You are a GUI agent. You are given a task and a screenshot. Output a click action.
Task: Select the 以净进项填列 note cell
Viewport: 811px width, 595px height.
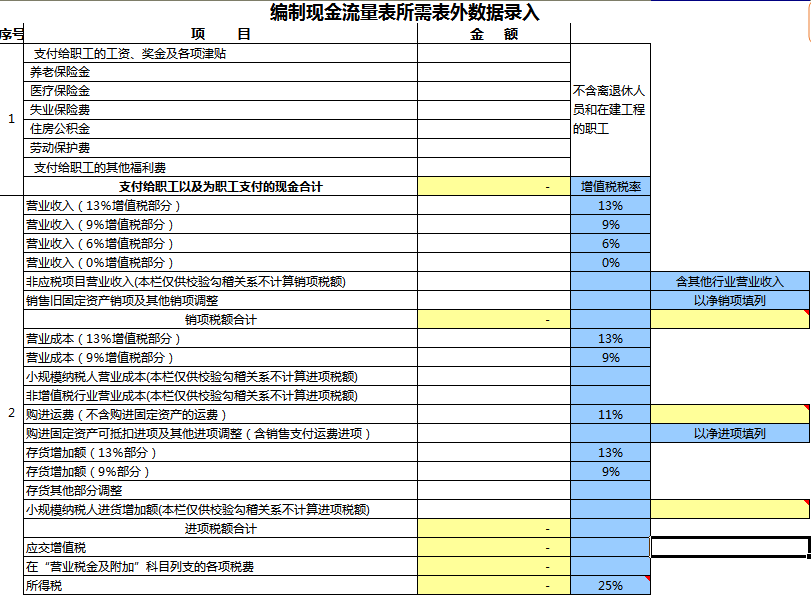(730, 431)
